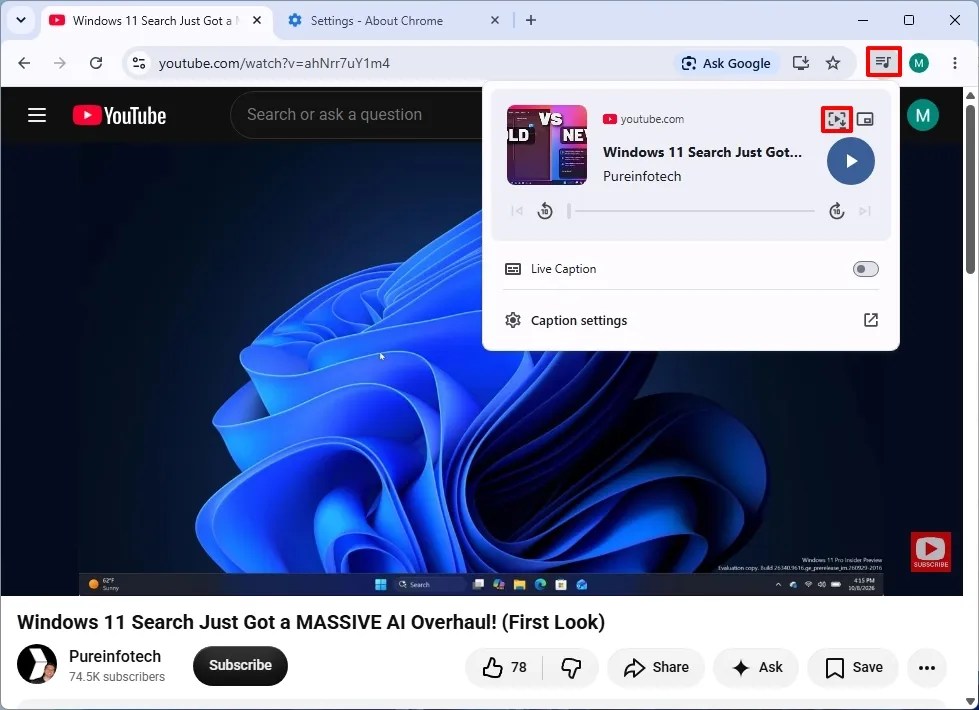Open the Pureinfotech channel avatar
979x710 pixels.
pos(37,664)
